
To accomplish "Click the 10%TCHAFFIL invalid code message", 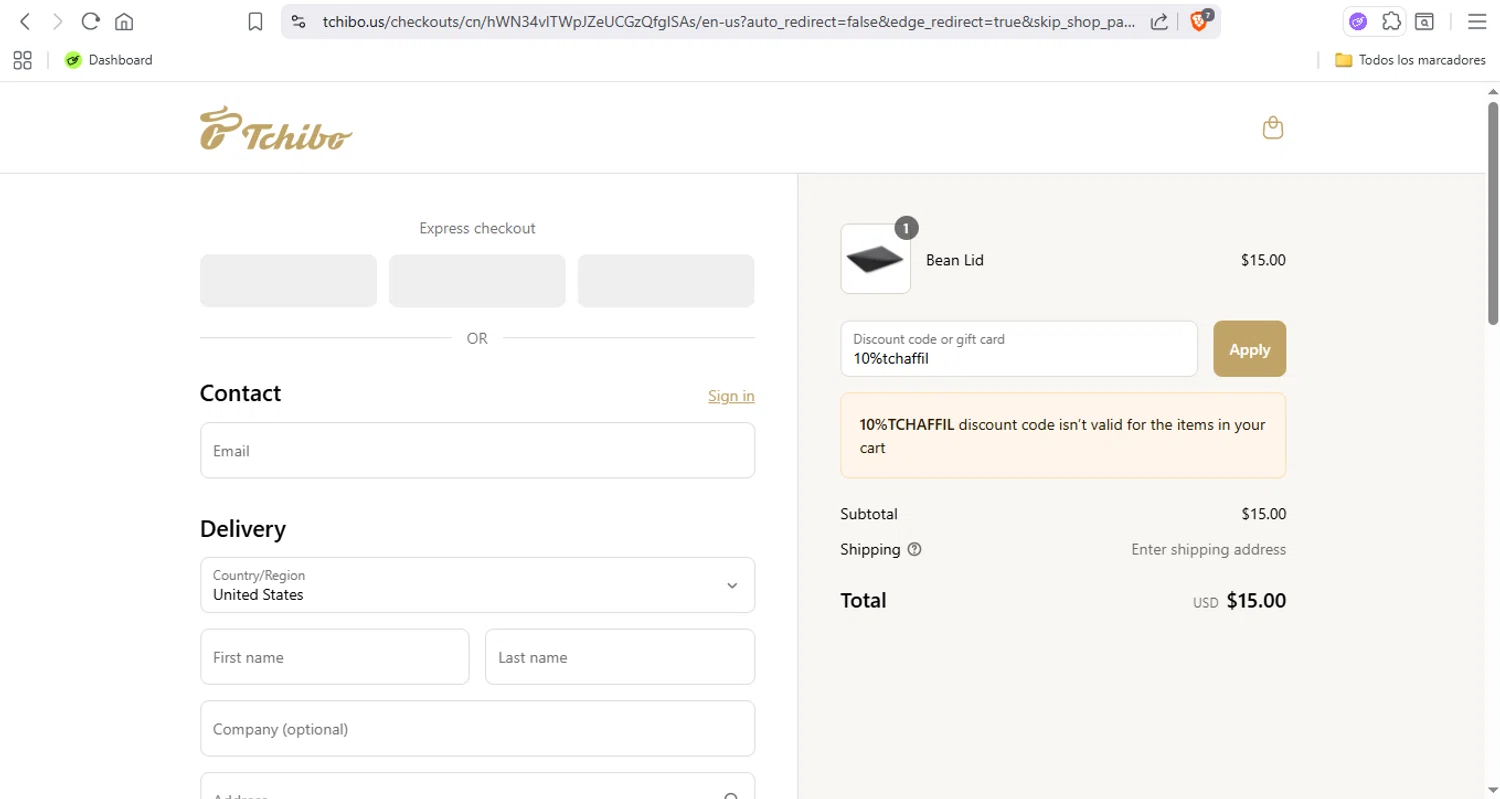I will (x=1063, y=436).
